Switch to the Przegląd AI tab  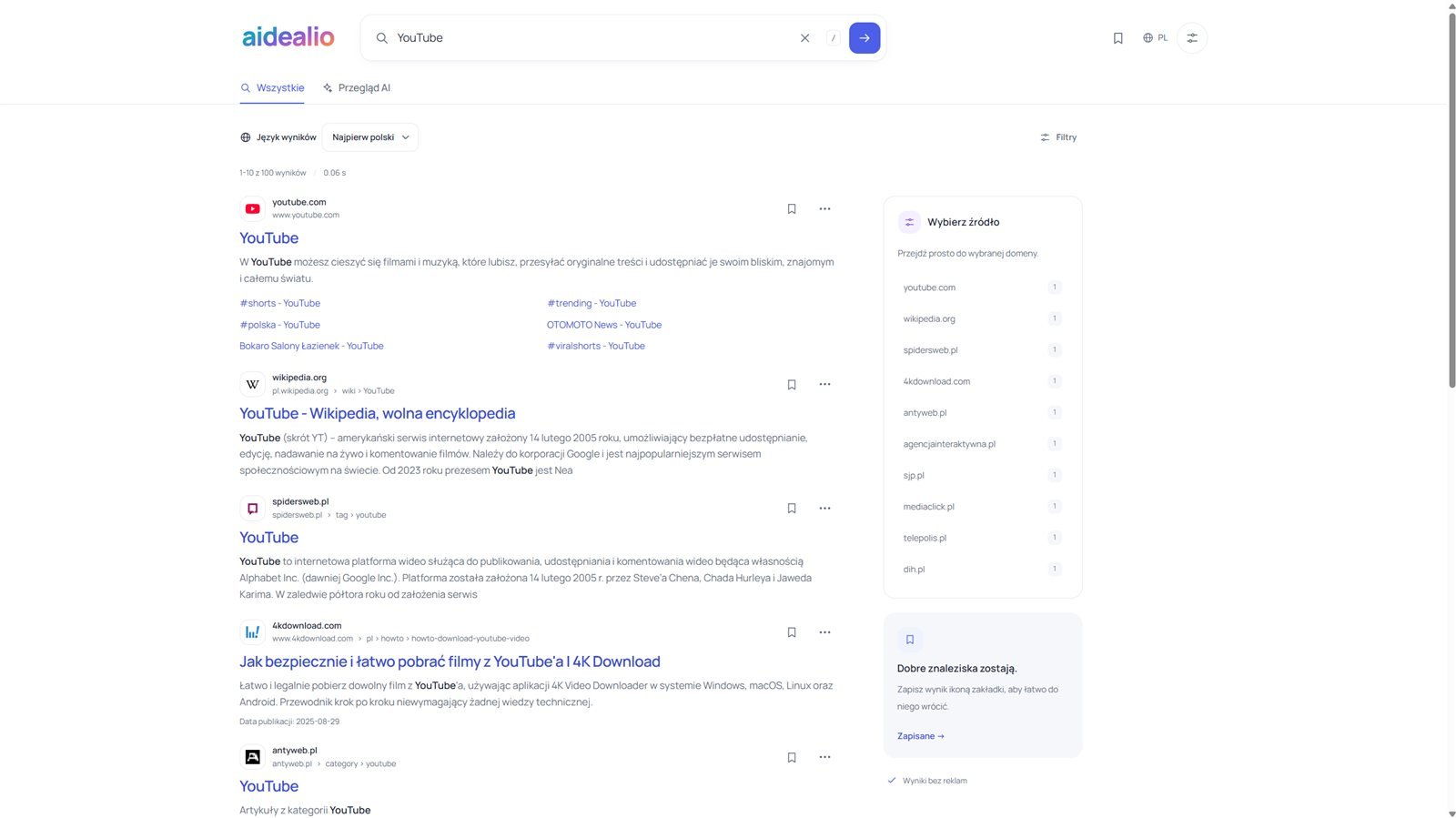[x=357, y=88]
